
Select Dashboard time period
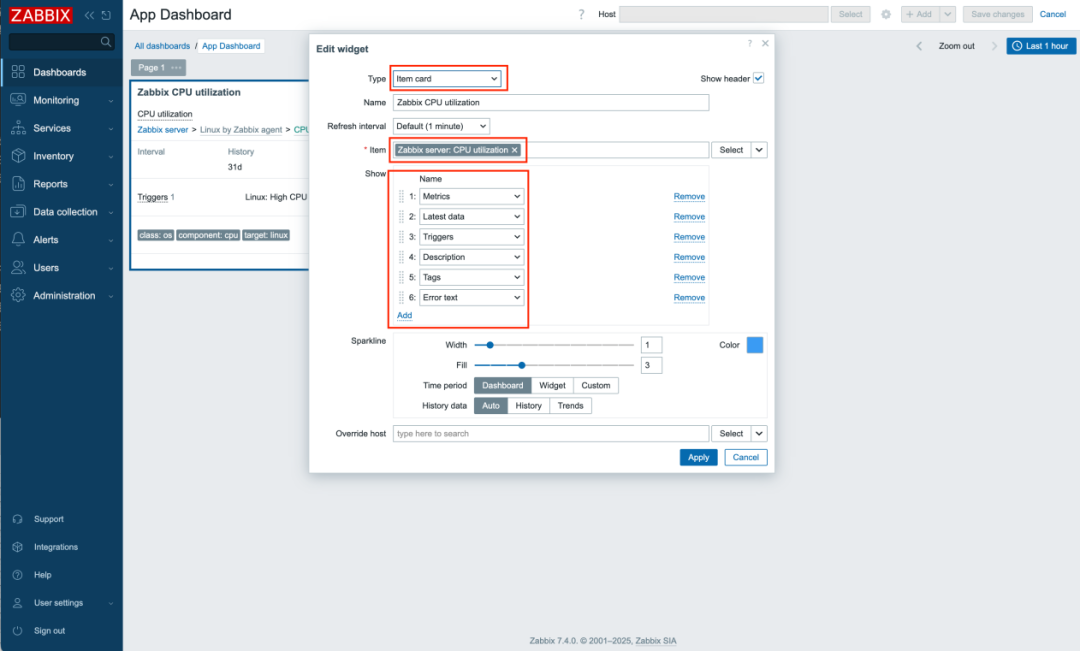click(x=502, y=386)
